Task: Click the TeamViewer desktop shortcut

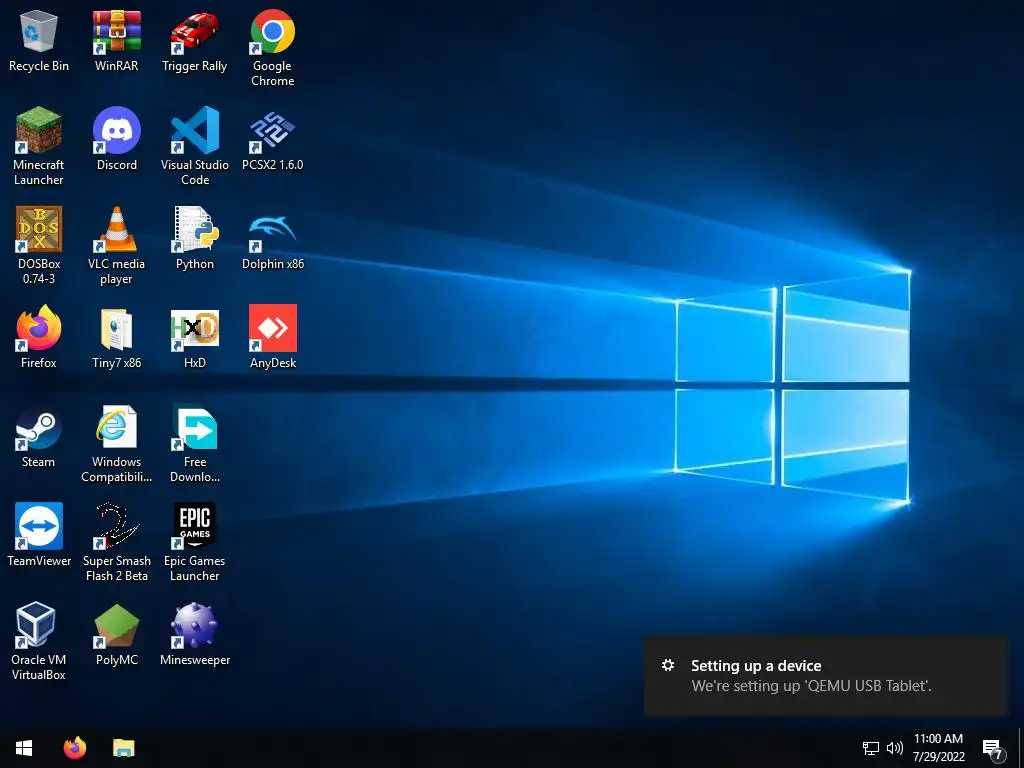Action: 39,535
